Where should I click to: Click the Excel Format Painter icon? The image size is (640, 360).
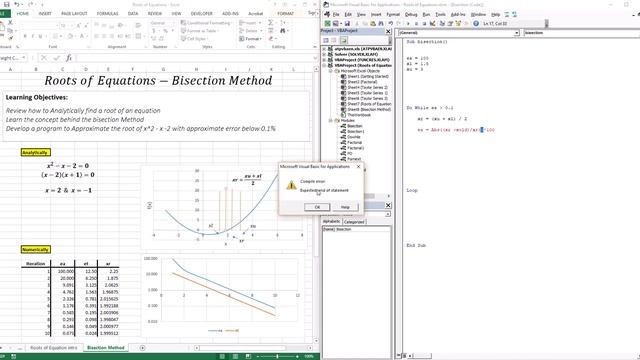(10, 38)
